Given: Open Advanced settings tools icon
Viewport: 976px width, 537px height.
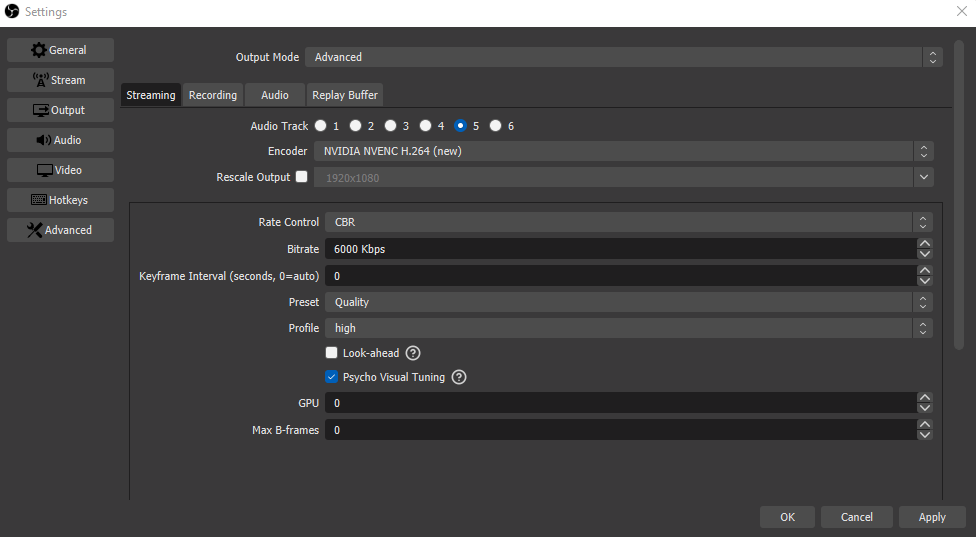Looking at the screenshot, I should [x=60, y=230].
